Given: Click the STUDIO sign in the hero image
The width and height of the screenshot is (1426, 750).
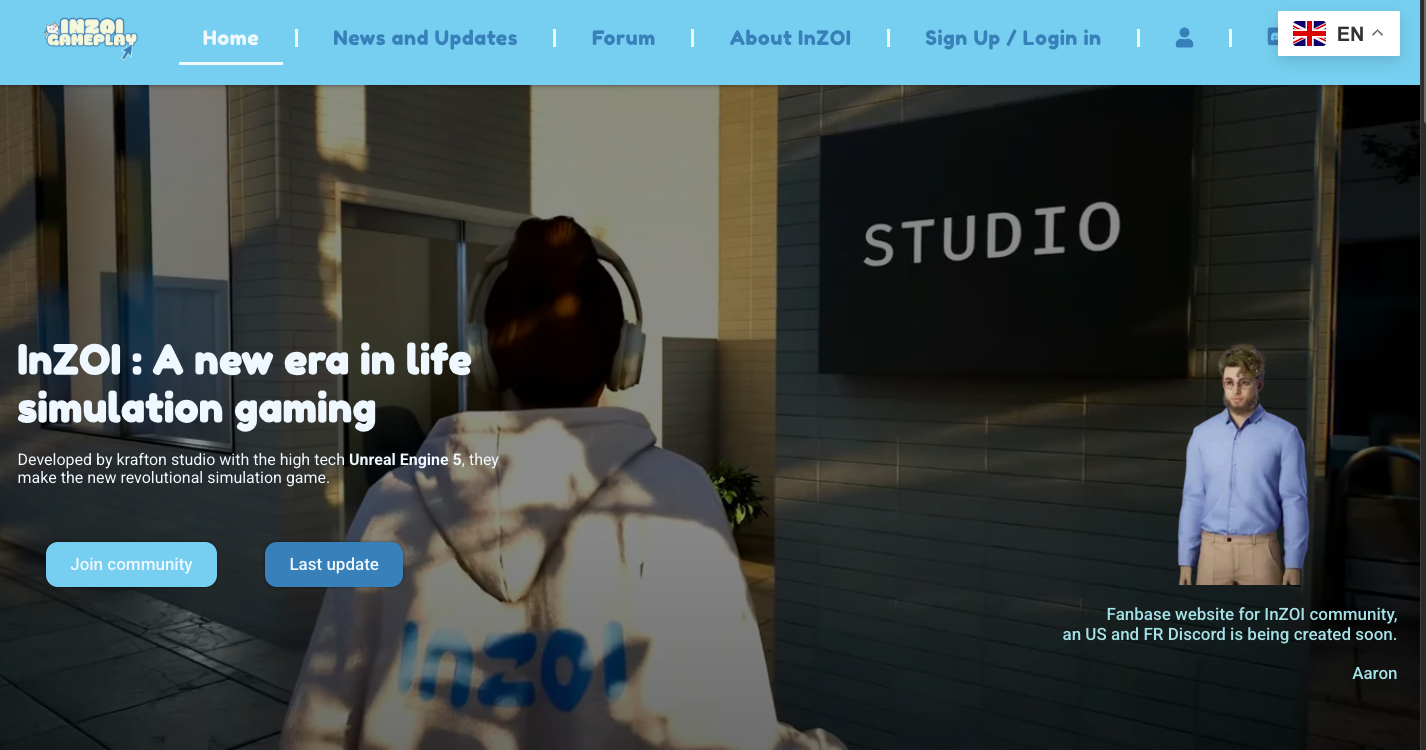Looking at the screenshot, I should tap(992, 234).
